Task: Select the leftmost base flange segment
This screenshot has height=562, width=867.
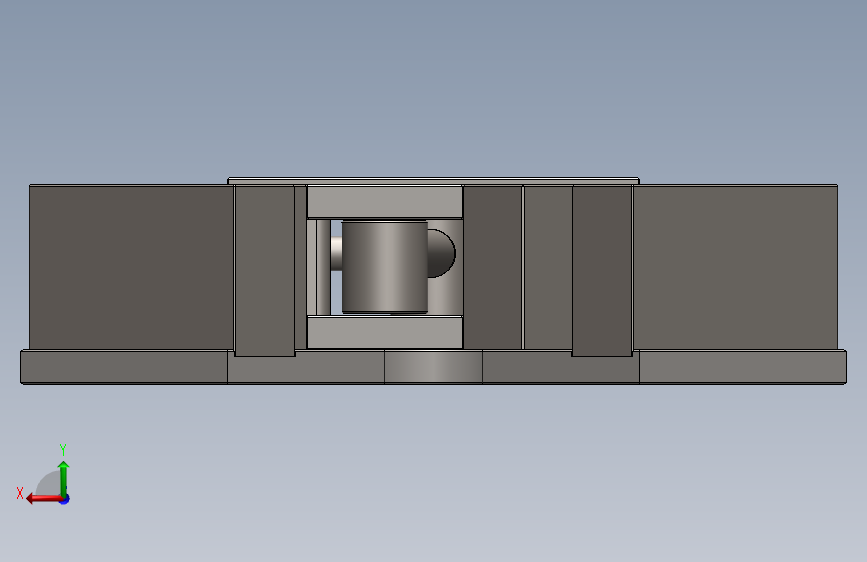Action: (x=124, y=367)
